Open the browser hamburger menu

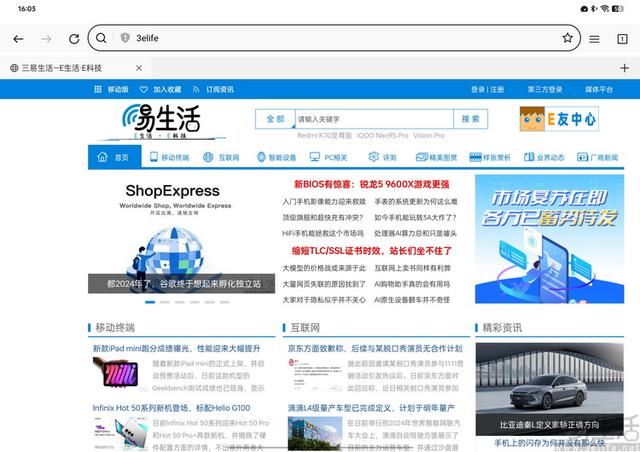coord(594,38)
